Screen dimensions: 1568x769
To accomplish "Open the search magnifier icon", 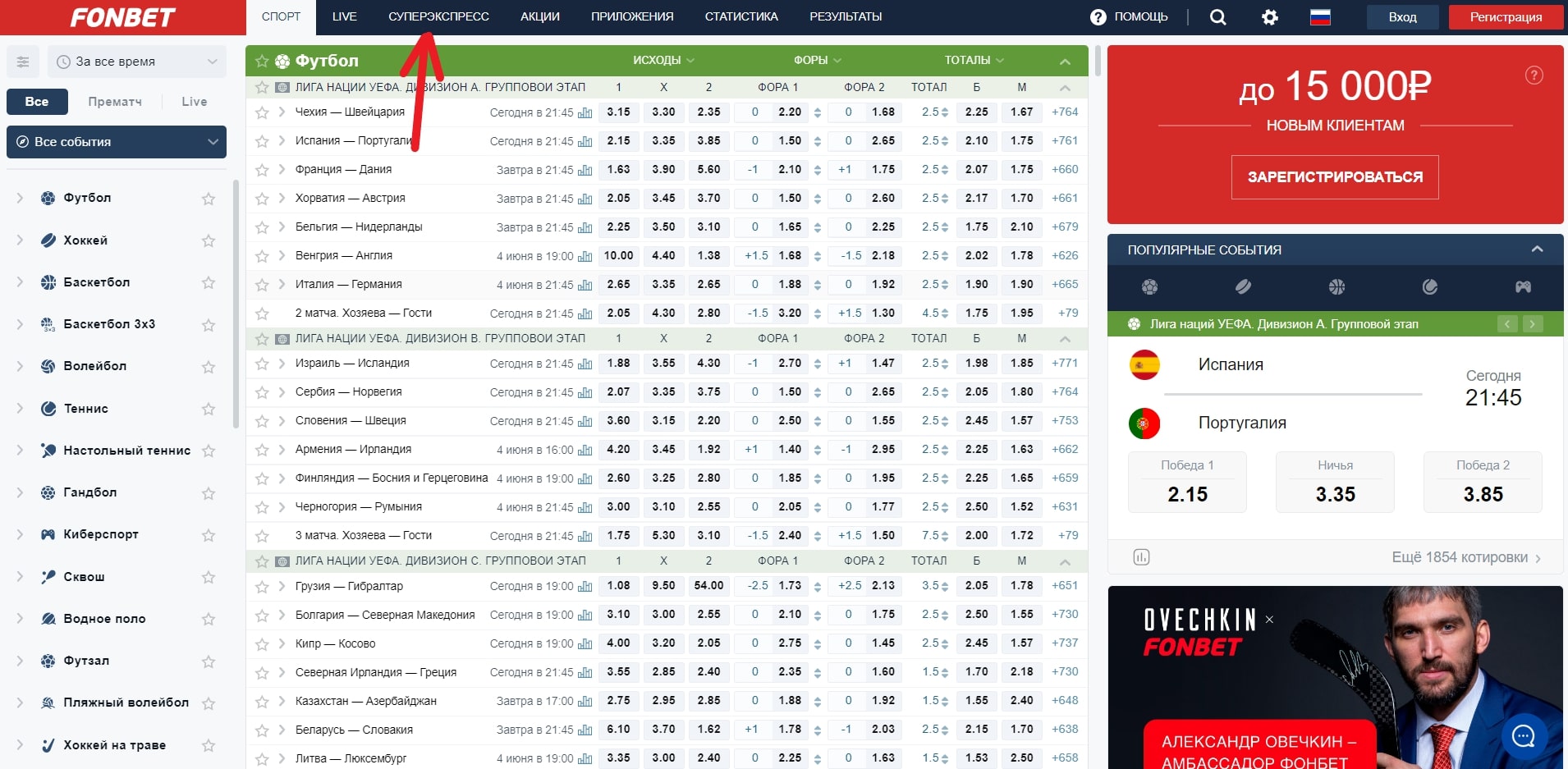I will coord(1218,17).
